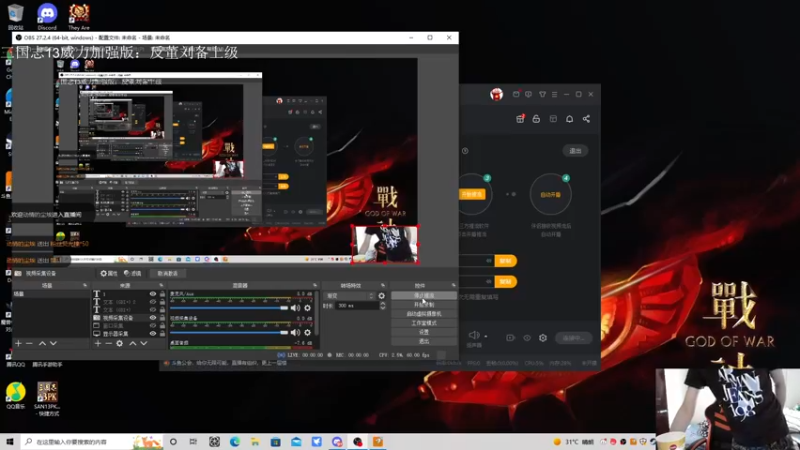This screenshot has height=450, width=800.
Task: Toggle lock on 显示器采集 source
Action: [162, 334]
